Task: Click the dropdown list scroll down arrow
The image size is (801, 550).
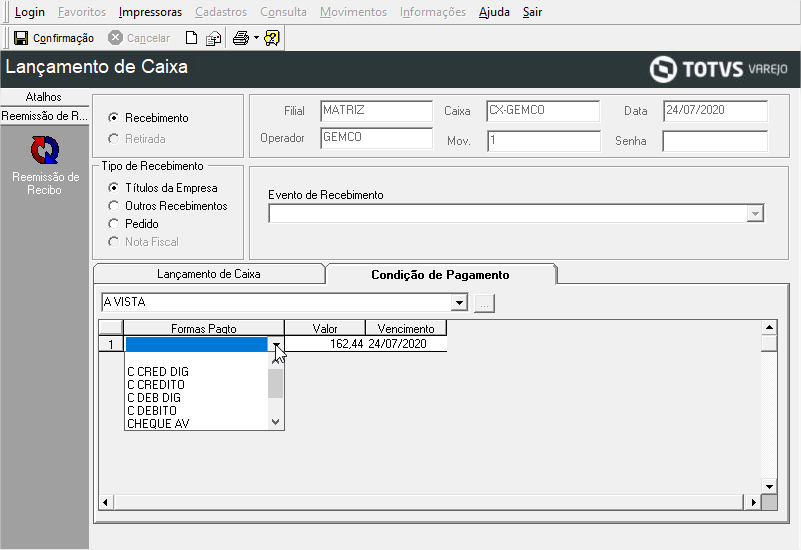Action: click(276, 422)
